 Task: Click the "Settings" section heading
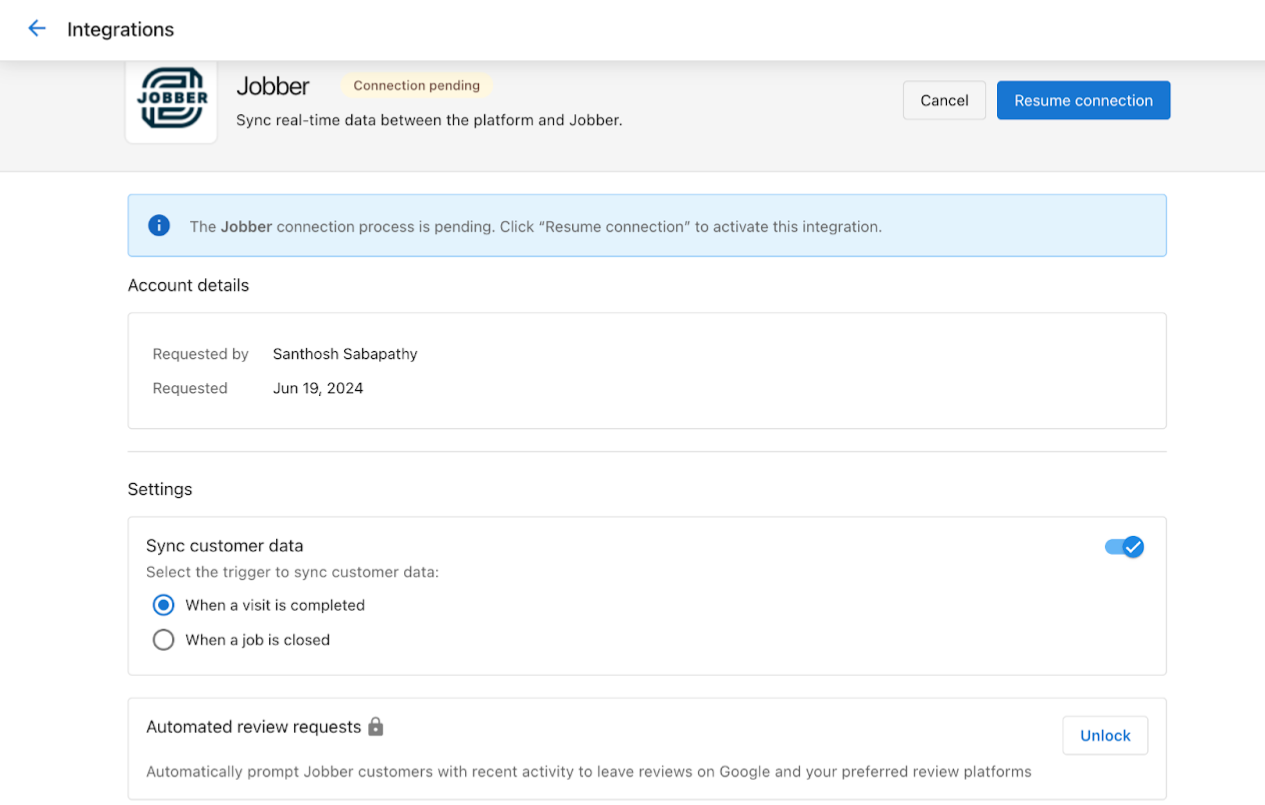point(160,489)
